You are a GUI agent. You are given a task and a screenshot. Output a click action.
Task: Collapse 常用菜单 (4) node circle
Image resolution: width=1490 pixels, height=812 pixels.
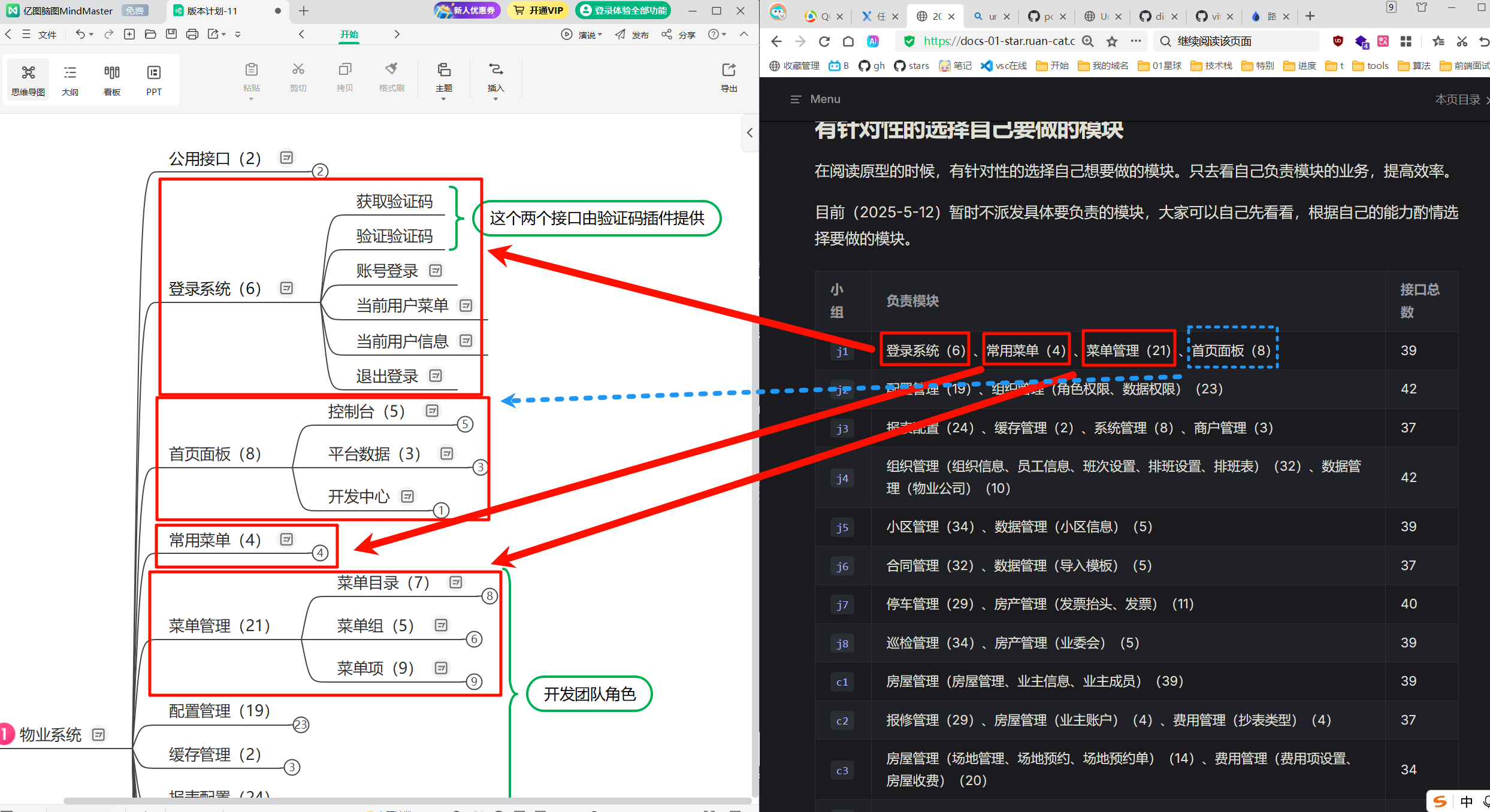point(321,553)
